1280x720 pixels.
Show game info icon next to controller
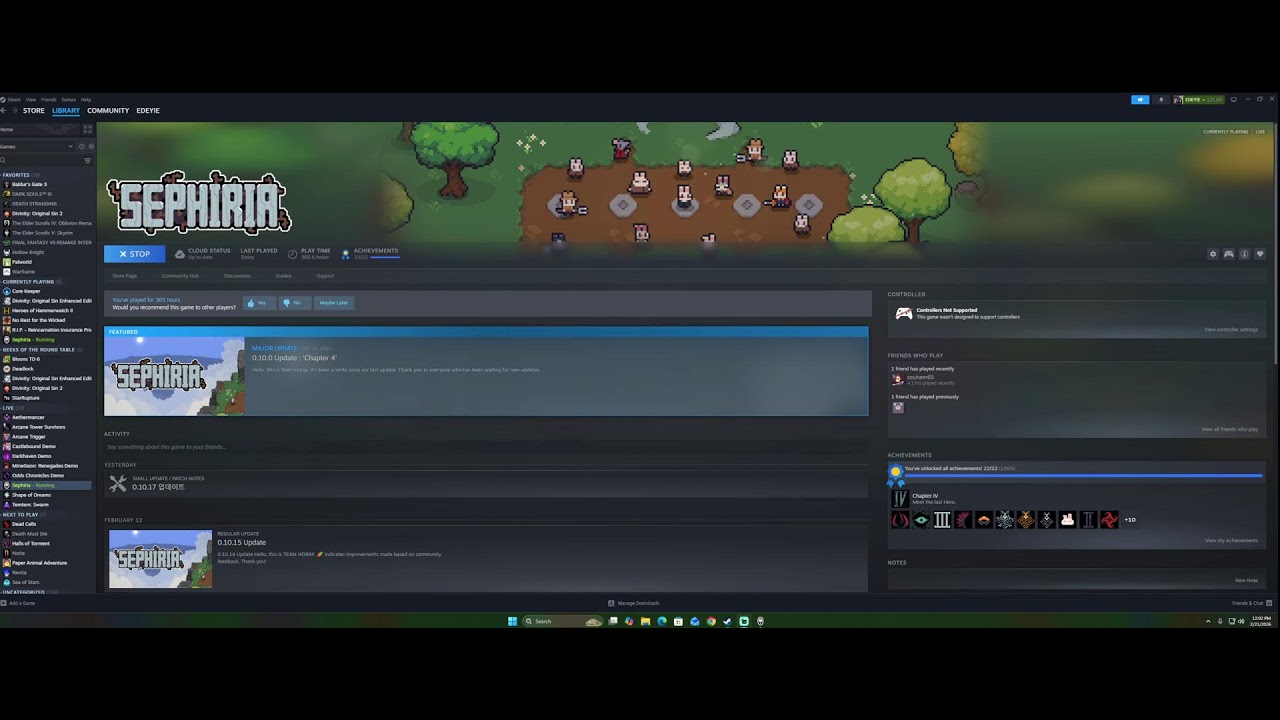(x=1244, y=254)
